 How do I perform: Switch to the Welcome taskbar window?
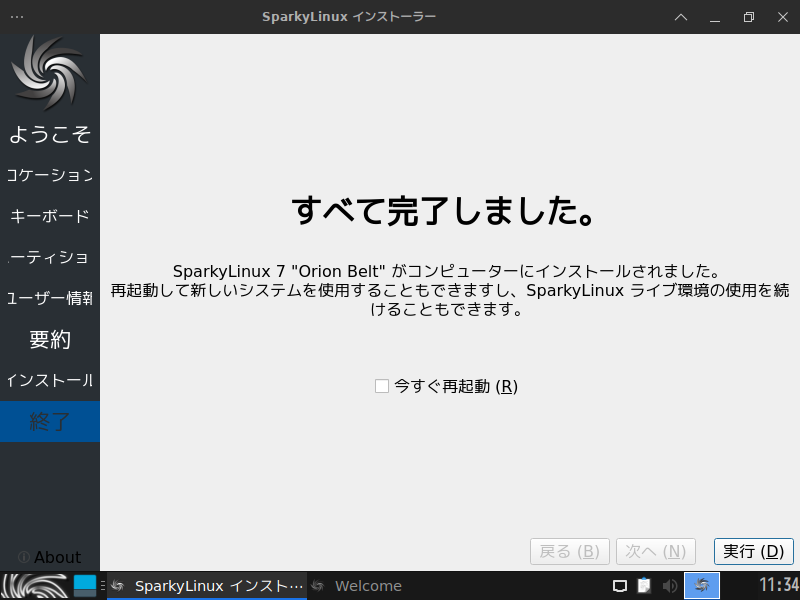coord(357,586)
